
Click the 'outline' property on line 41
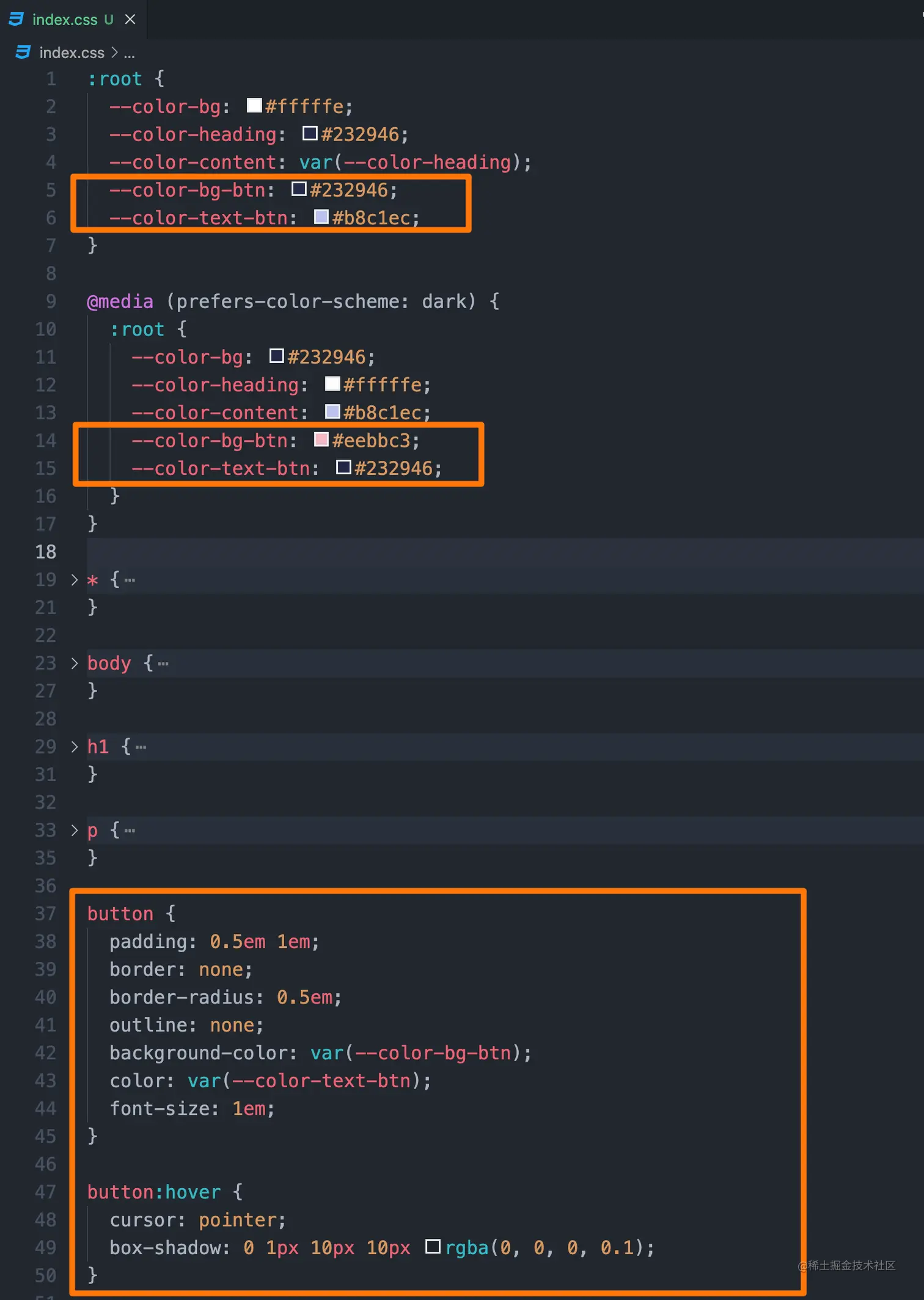148,1025
